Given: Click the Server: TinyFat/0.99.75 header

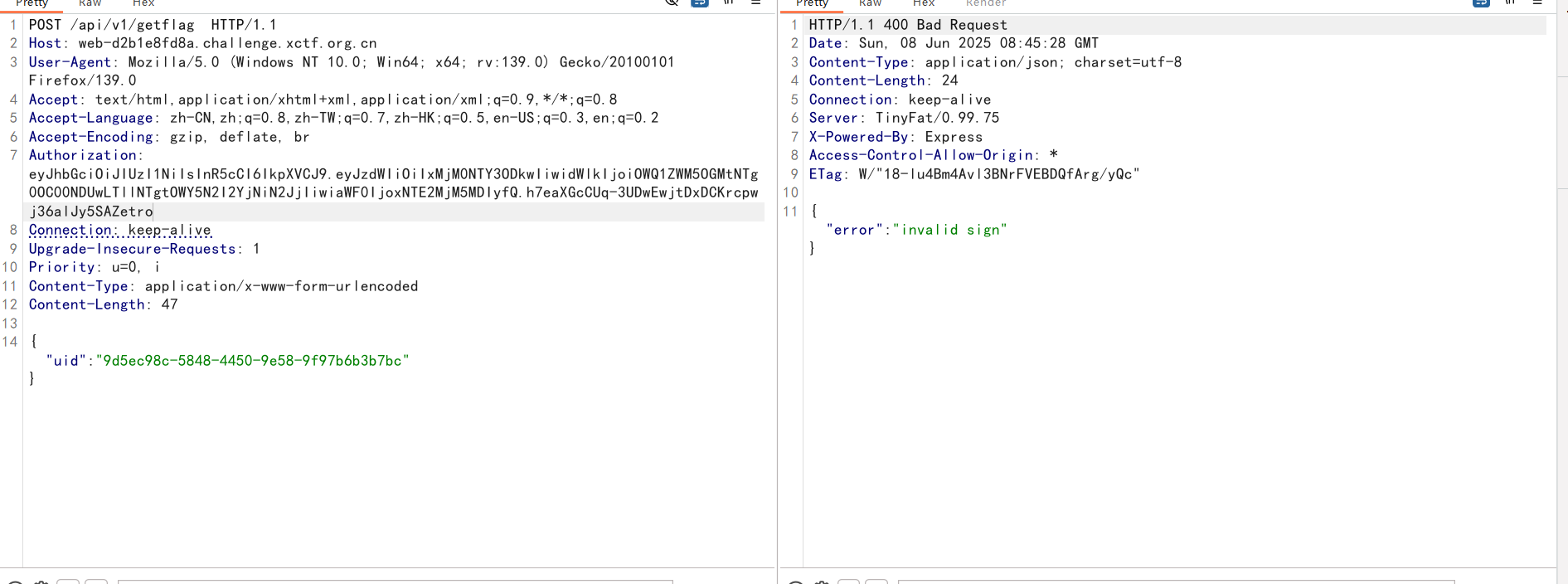Looking at the screenshot, I should (904, 118).
